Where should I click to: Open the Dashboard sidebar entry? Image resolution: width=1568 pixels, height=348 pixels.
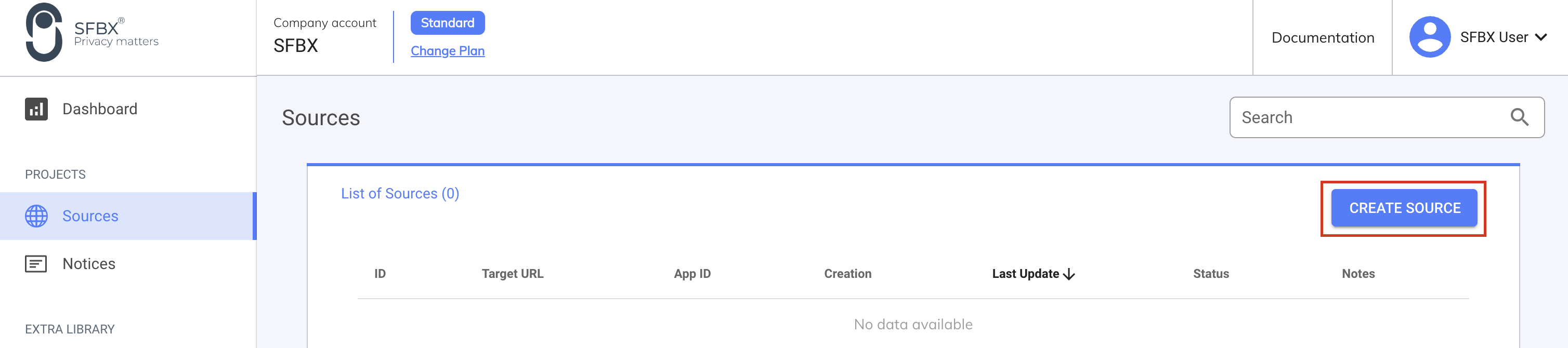(x=99, y=109)
